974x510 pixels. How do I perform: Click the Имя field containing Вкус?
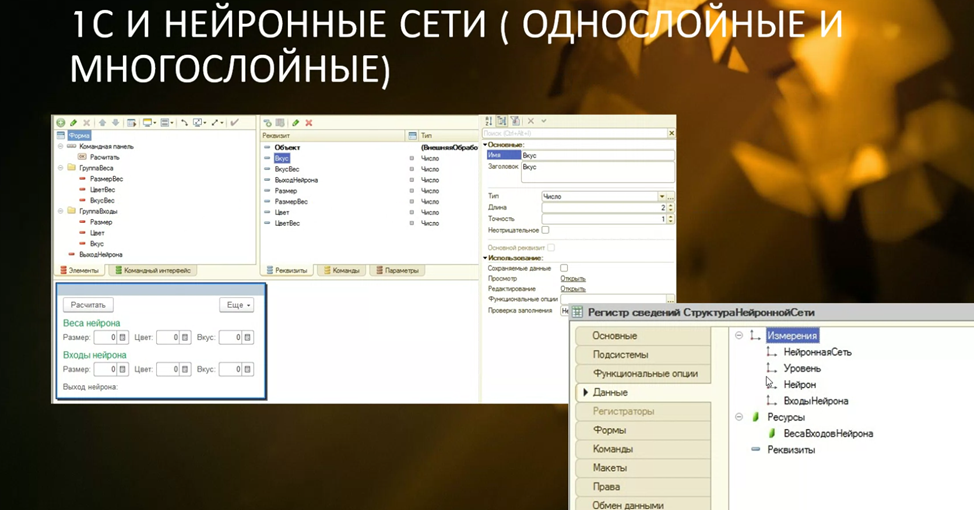click(598, 155)
